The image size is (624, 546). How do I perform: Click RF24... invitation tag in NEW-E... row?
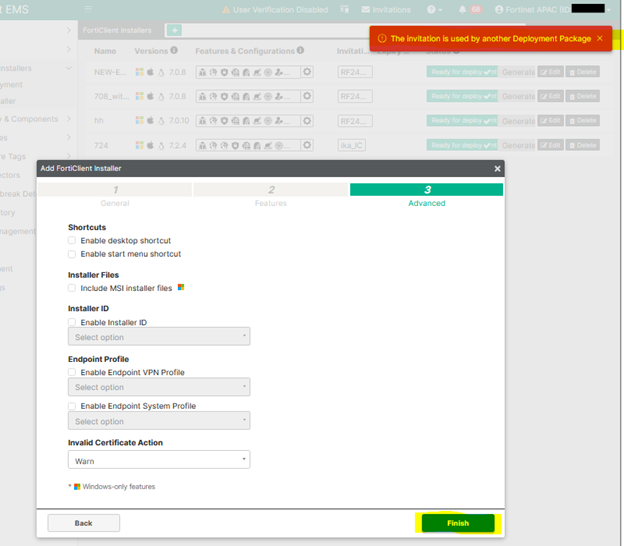tap(355, 72)
